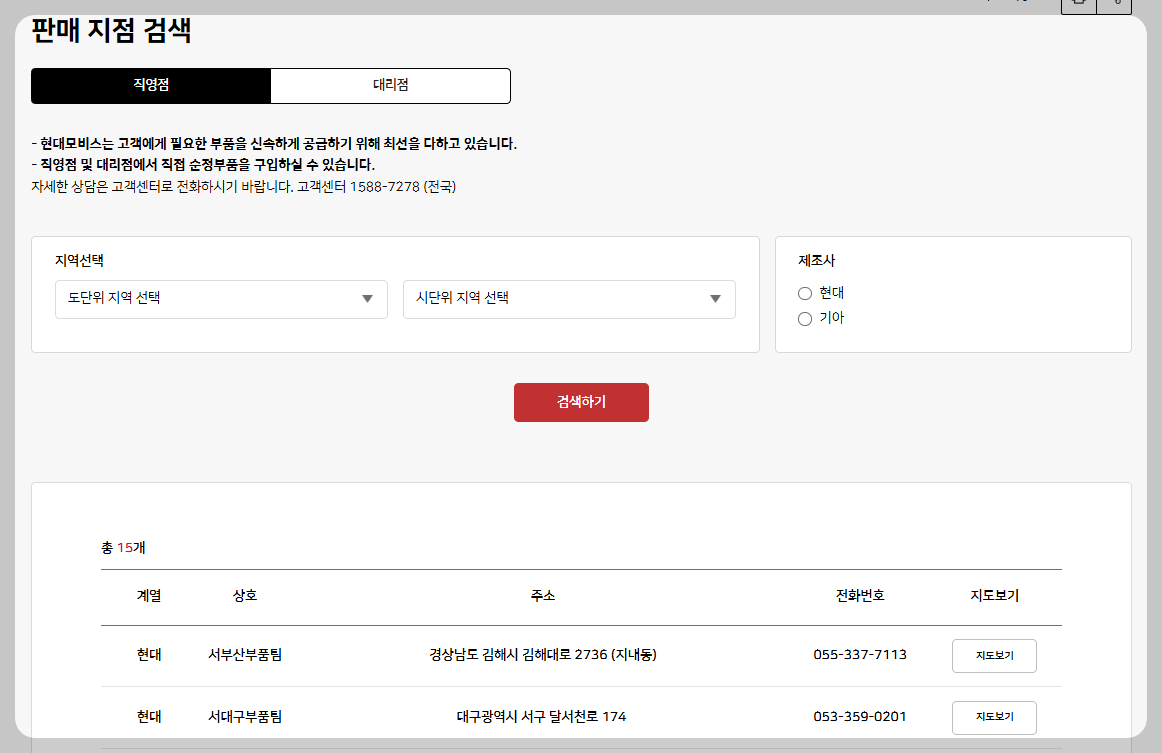The height and width of the screenshot is (753, 1162).
Task: Select the 현대 manufacturer radio button
Action: click(805, 293)
